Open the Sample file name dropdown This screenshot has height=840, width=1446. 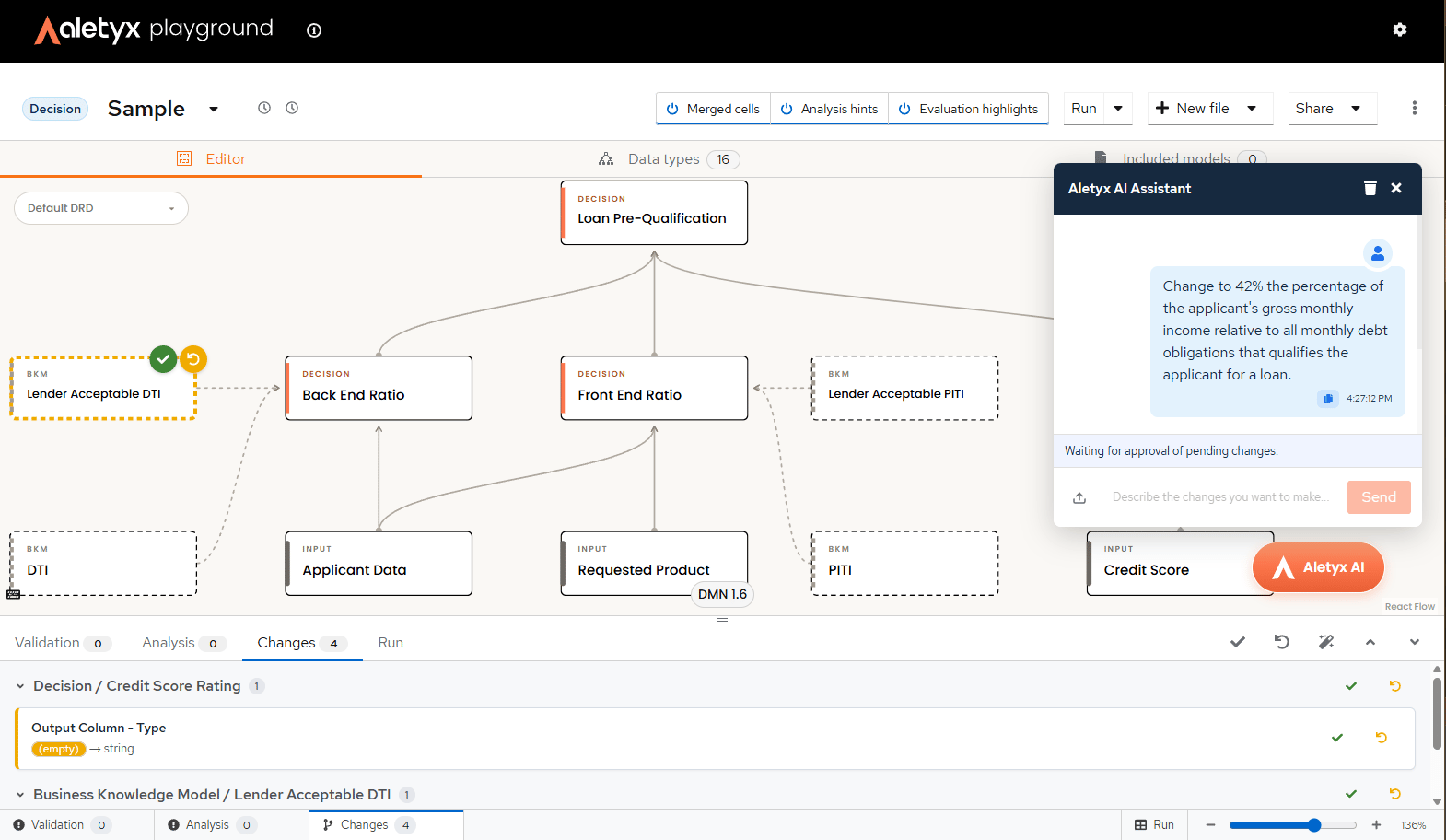[x=214, y=109]
